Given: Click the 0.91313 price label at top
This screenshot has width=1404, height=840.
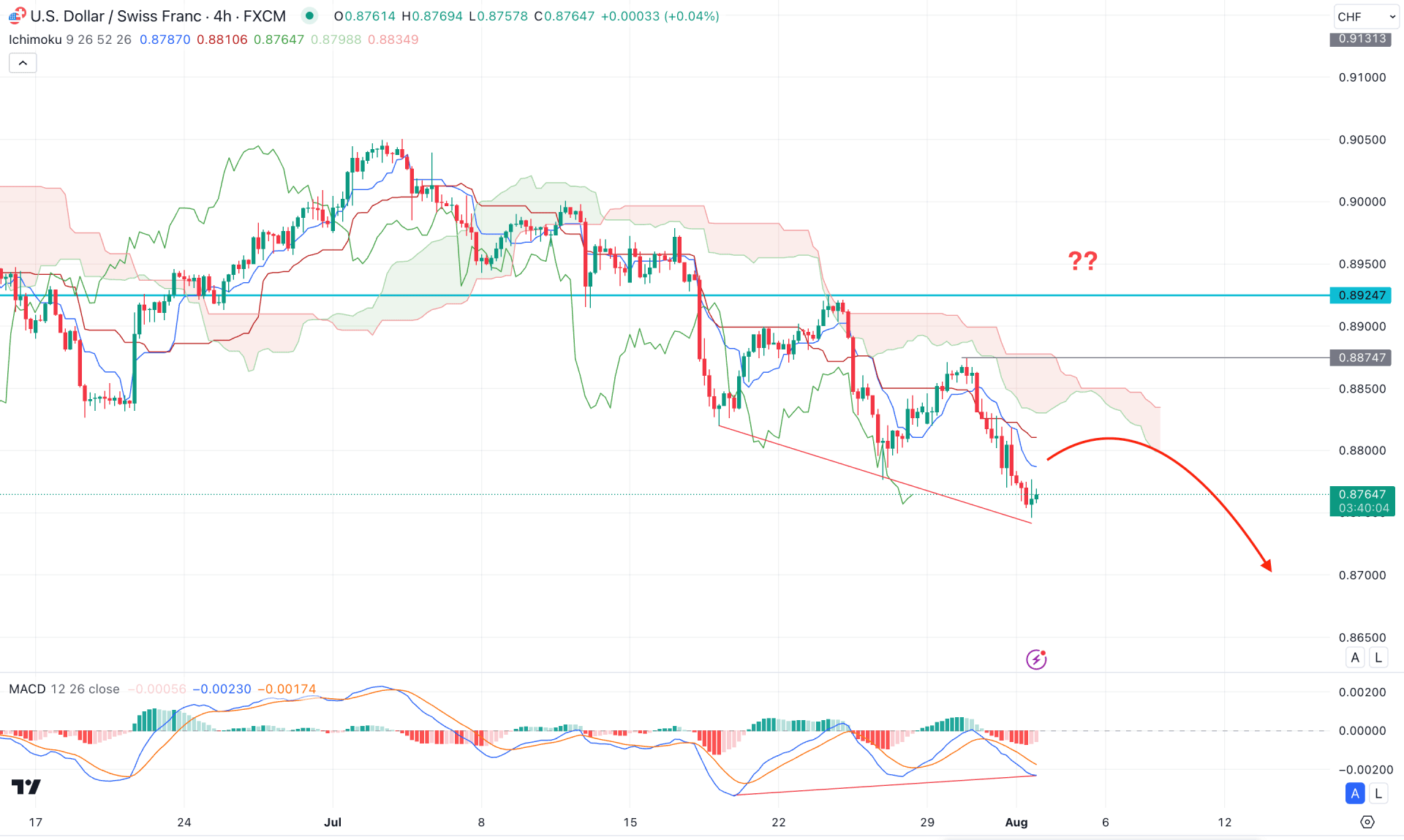Looking at the screenshot, I should pos(1361,39).
